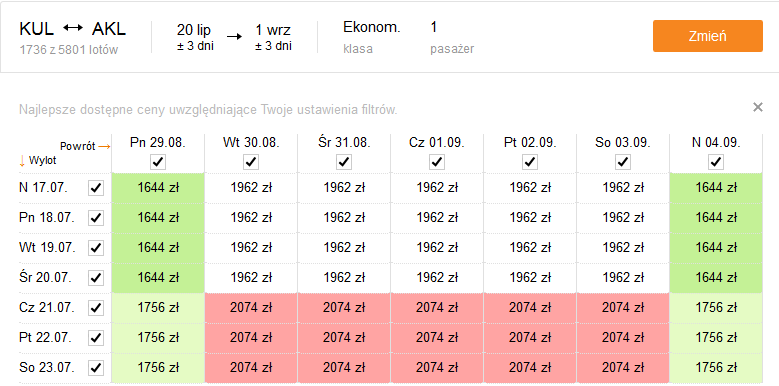Image resolution: width=779 pixels, height=386 pixels.
Task: Close the best prices panel with X
Action: coord(758,107)
